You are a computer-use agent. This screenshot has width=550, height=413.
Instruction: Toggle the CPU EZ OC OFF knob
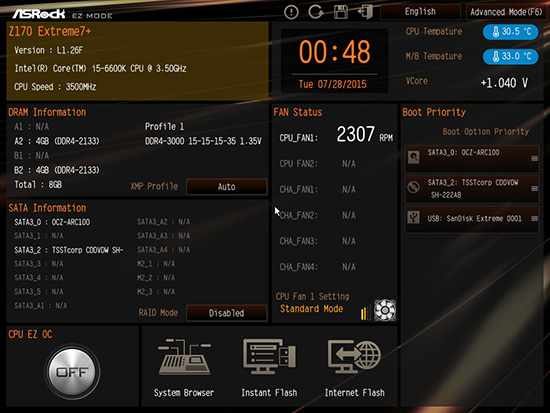(72, 372)
